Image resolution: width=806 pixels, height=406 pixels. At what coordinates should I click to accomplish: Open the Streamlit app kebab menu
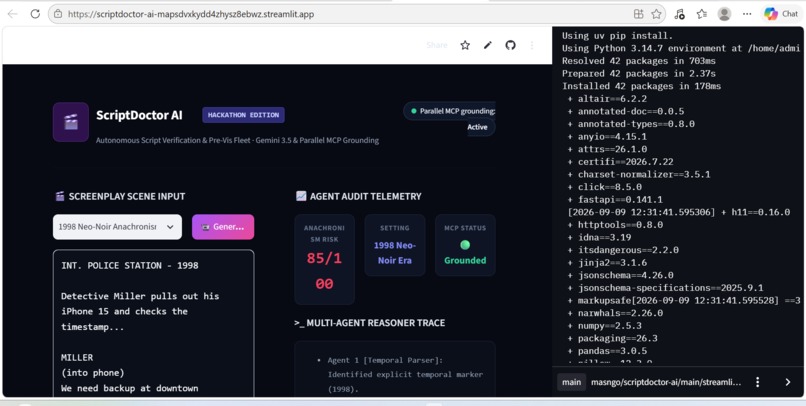tap(532, 45)
